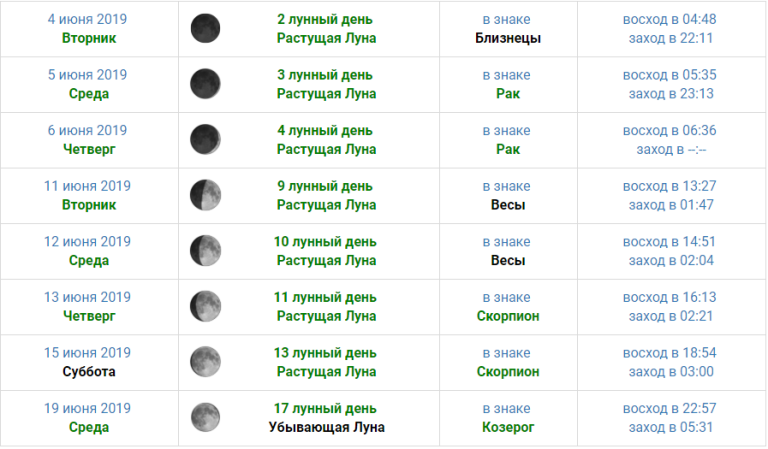768x449 pixels.
Task: Click the Близнецы zodiac sign
Action: point(508,38)
